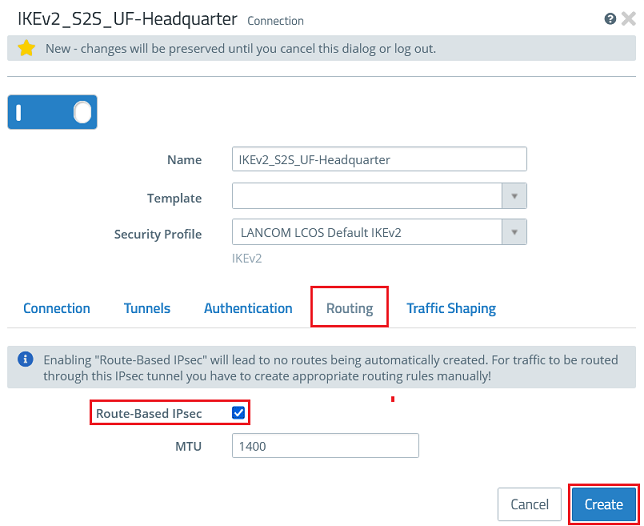The image size is (644, 526).
Task: Switch to the Connection tab
Action: tap(57, 308)
